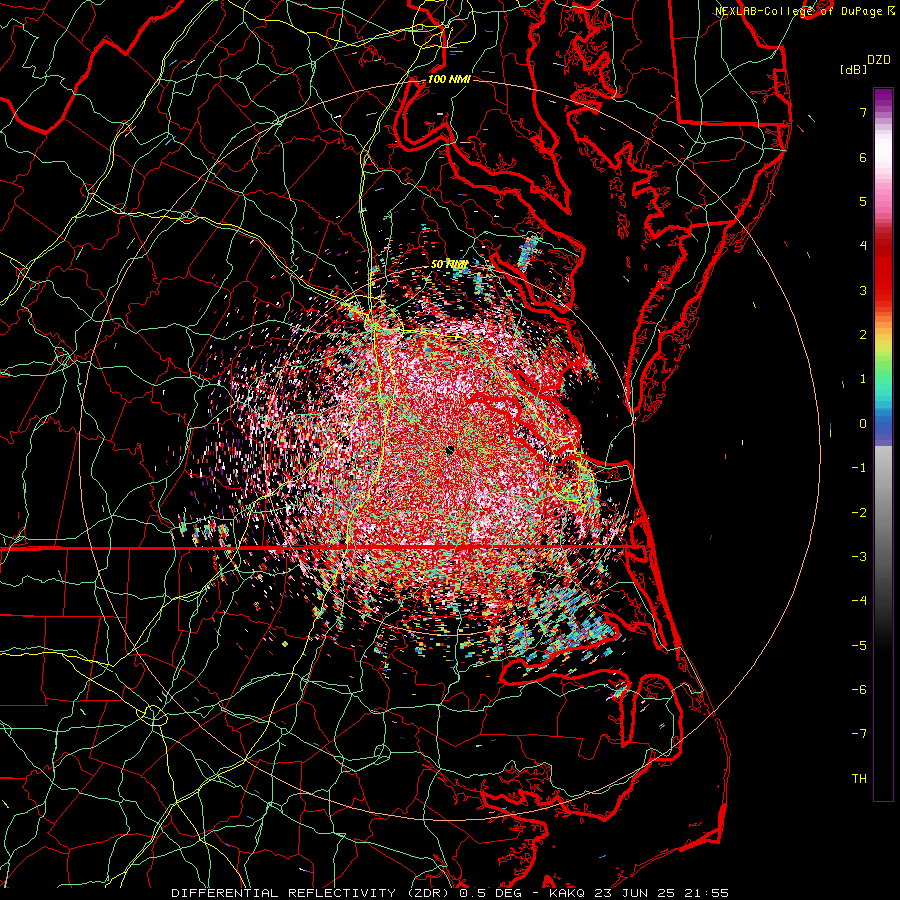The image size is (900, 900).
Task: Click the -4 value on the color scale
Action: tap(859, 601)
